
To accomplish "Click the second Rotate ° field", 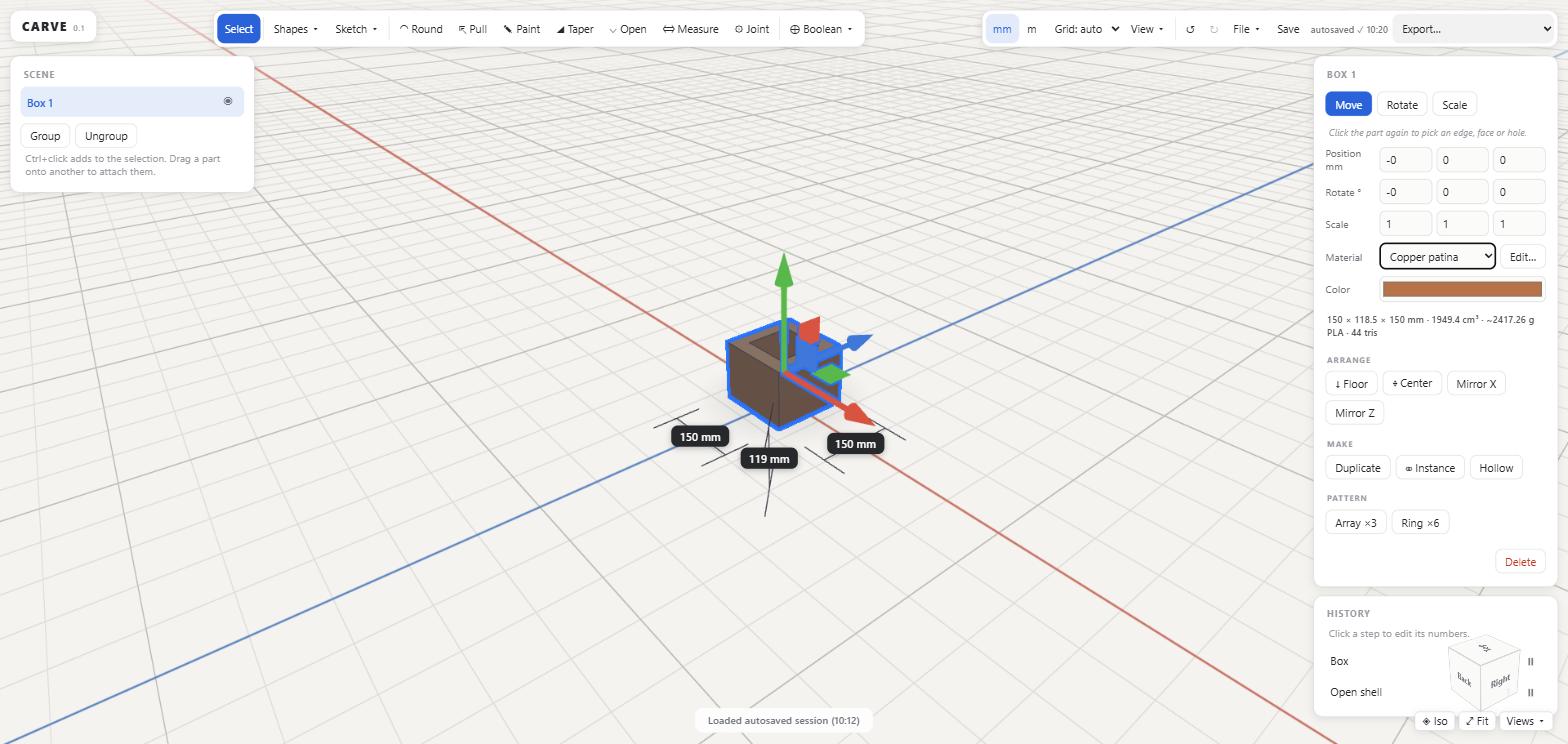I will (x=1462, y=192).
